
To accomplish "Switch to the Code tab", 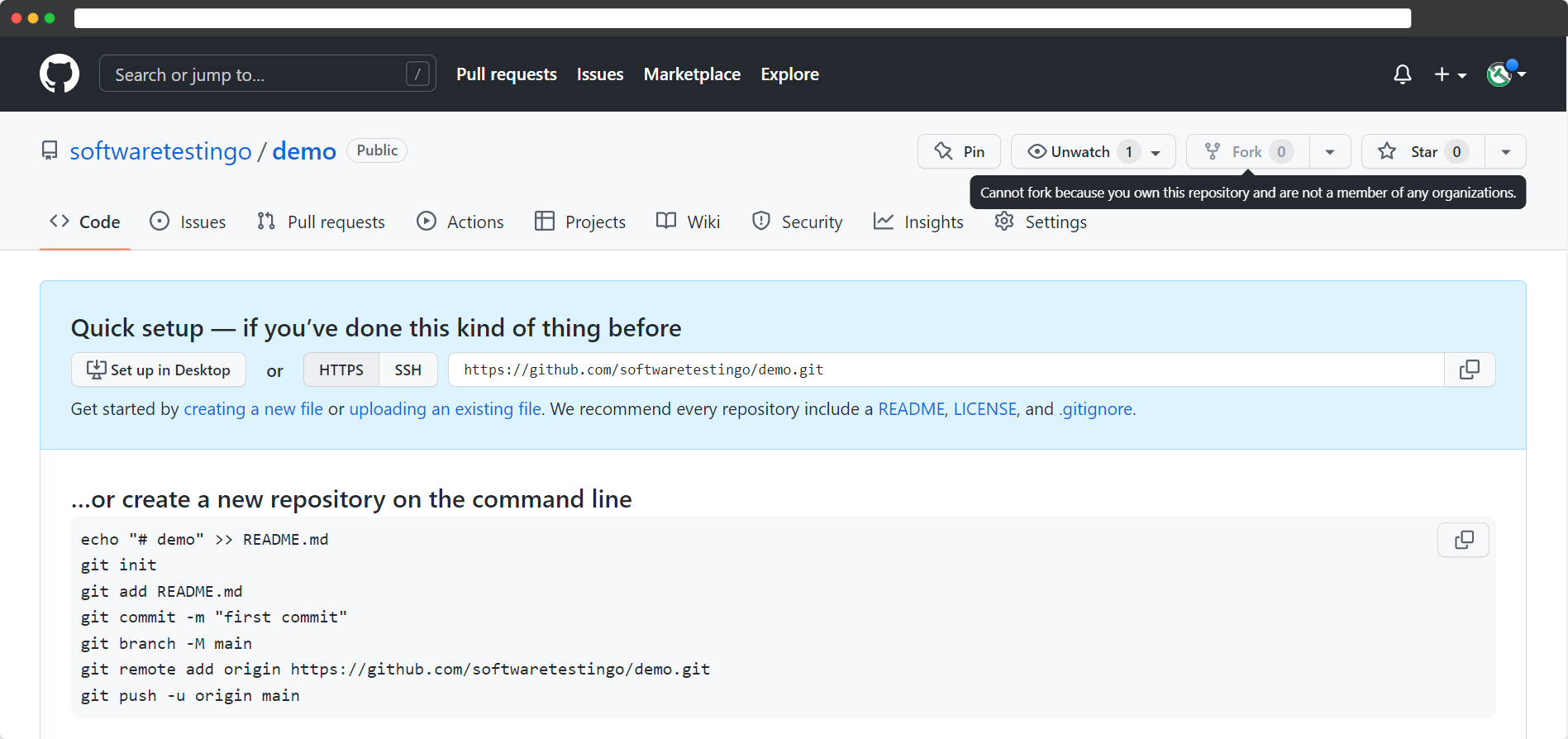I will 85,222.
